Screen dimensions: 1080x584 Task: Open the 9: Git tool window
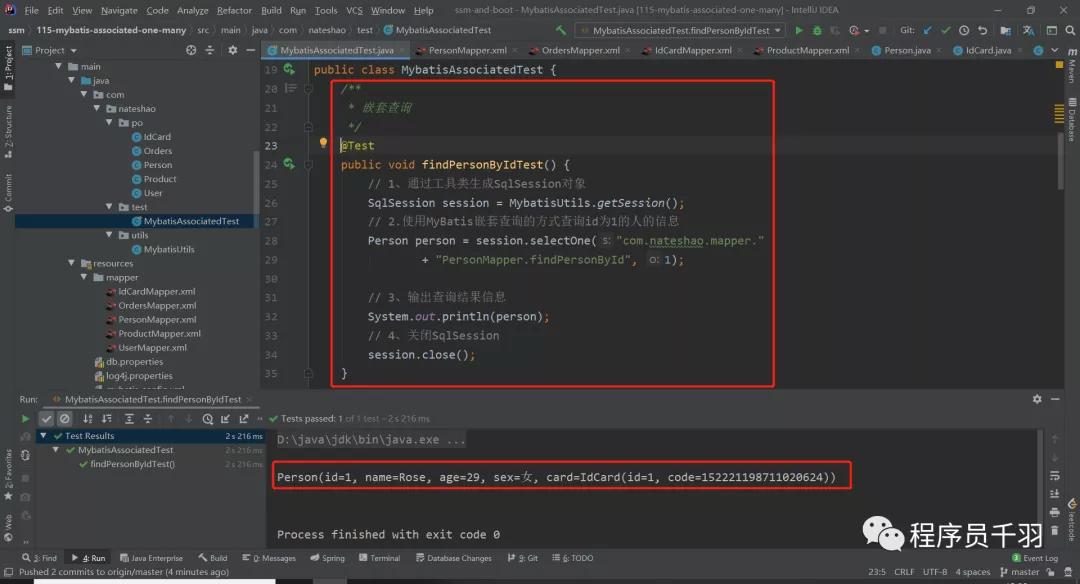tap(523, 558)
